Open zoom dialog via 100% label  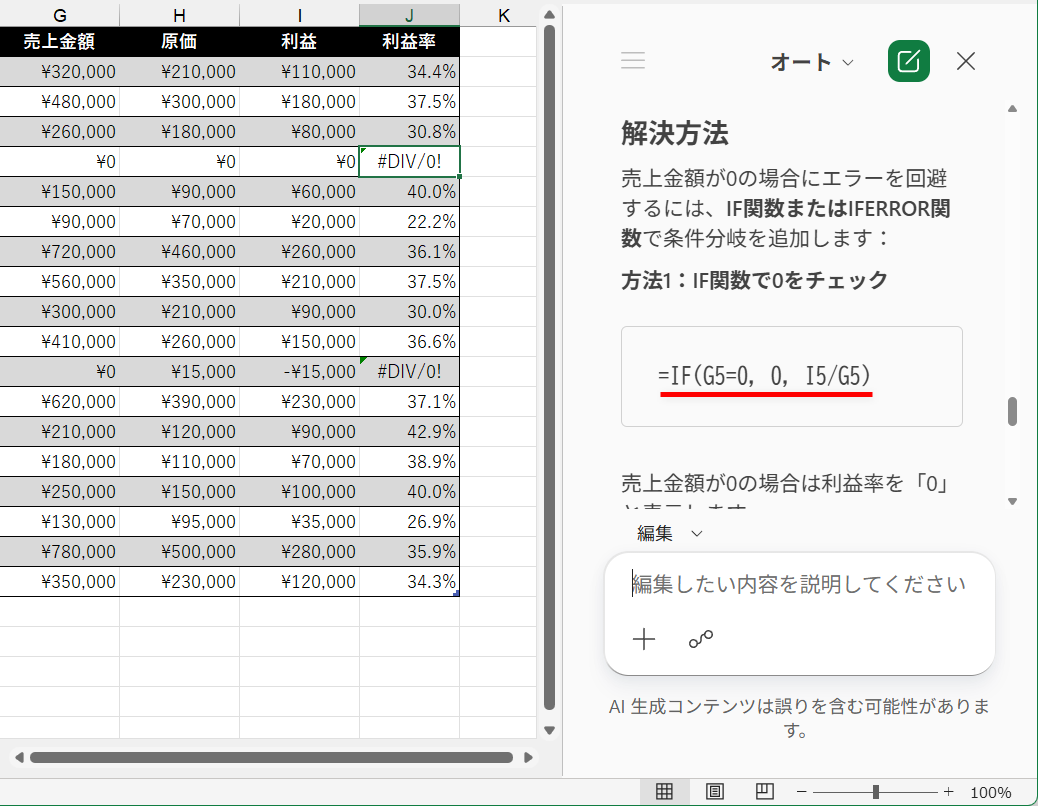[990, 793]
